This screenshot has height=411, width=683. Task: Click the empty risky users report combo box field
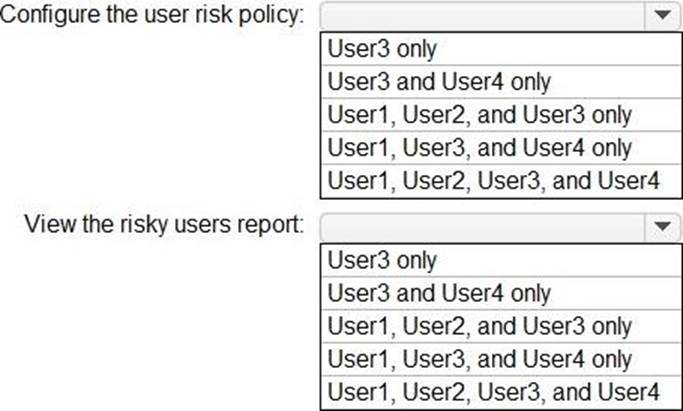click(x=480, y=227)
